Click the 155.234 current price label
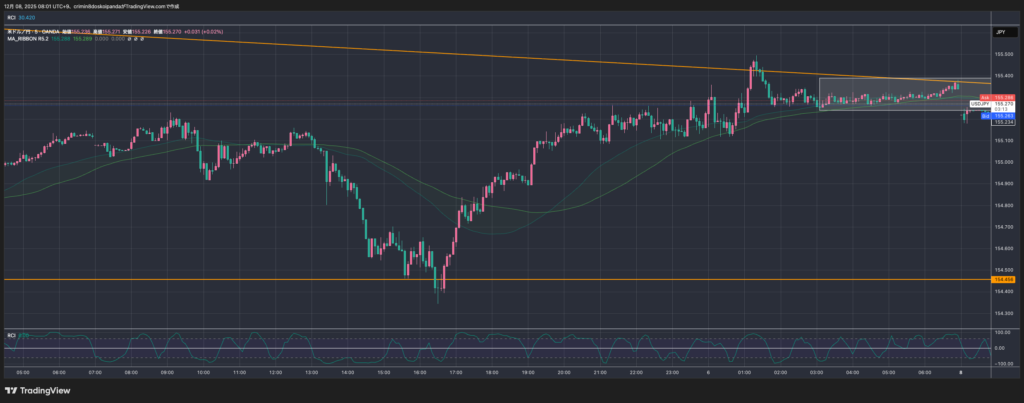 [1003, 123]
